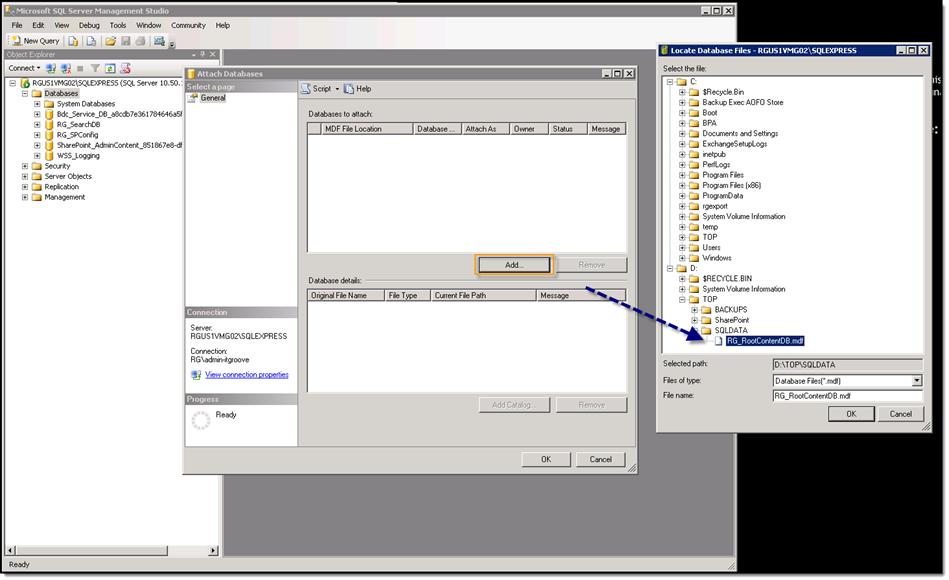Expand the RG_SearchDB database node
This screenshot has height=580, width=949.
click(x=37, y=124)
